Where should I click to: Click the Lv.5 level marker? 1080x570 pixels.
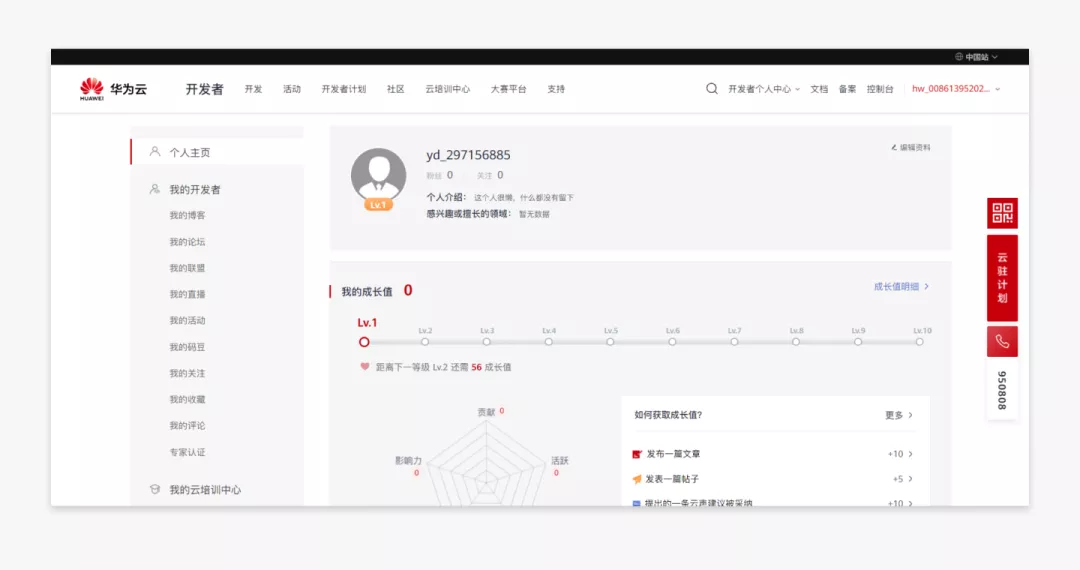(610, 341)
